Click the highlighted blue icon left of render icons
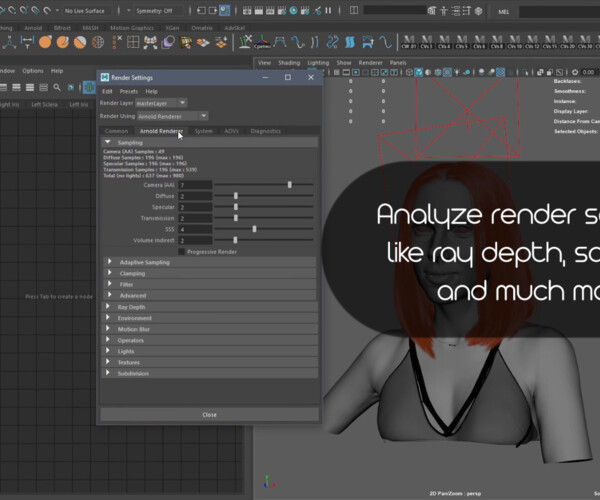600x500 pixels. pyautogui.click(x=225, y=10)
